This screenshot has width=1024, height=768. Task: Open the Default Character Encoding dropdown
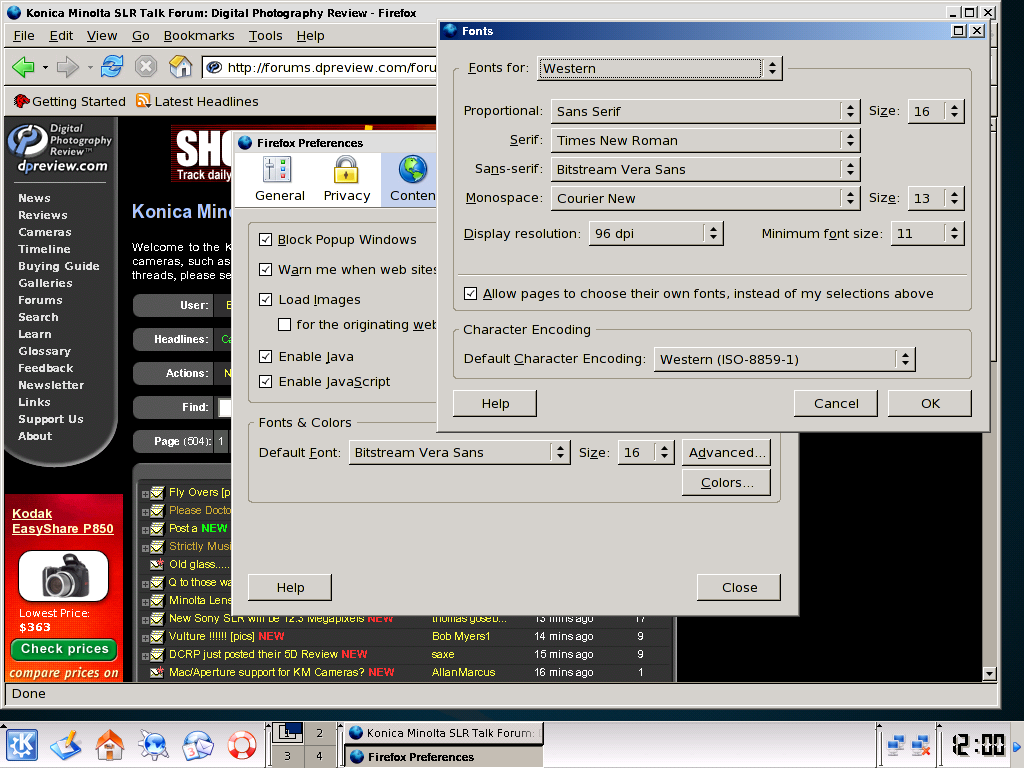tap(784, 359)
